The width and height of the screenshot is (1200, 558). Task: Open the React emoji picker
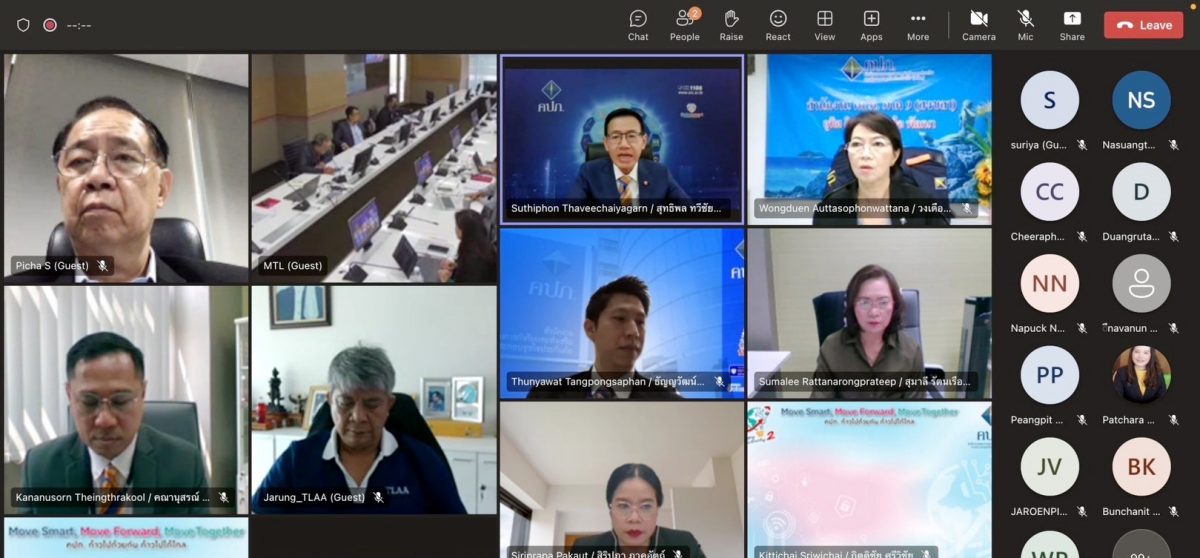pos(778,25)
